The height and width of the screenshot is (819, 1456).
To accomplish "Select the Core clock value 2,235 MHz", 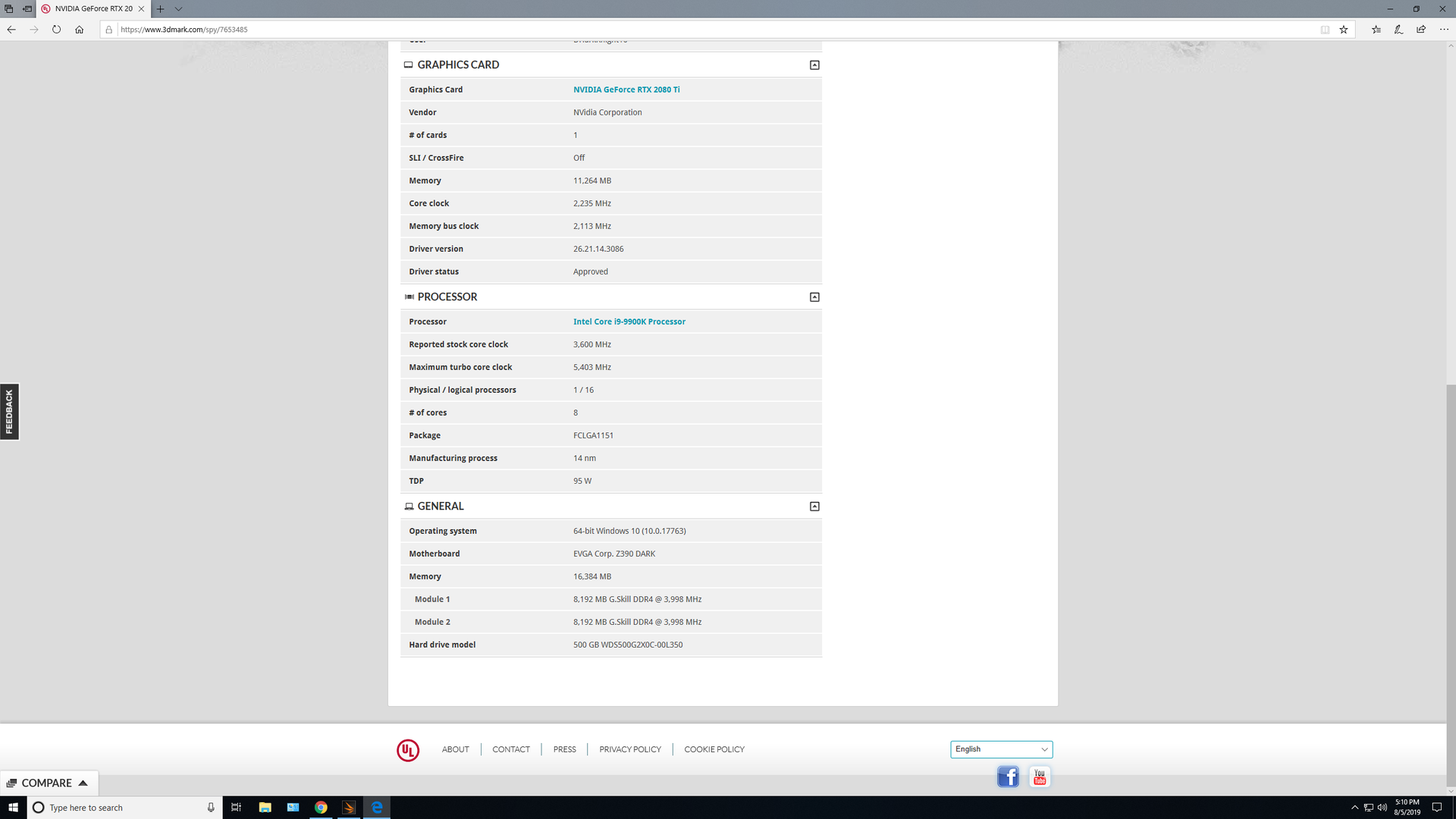I will [592, 203].
